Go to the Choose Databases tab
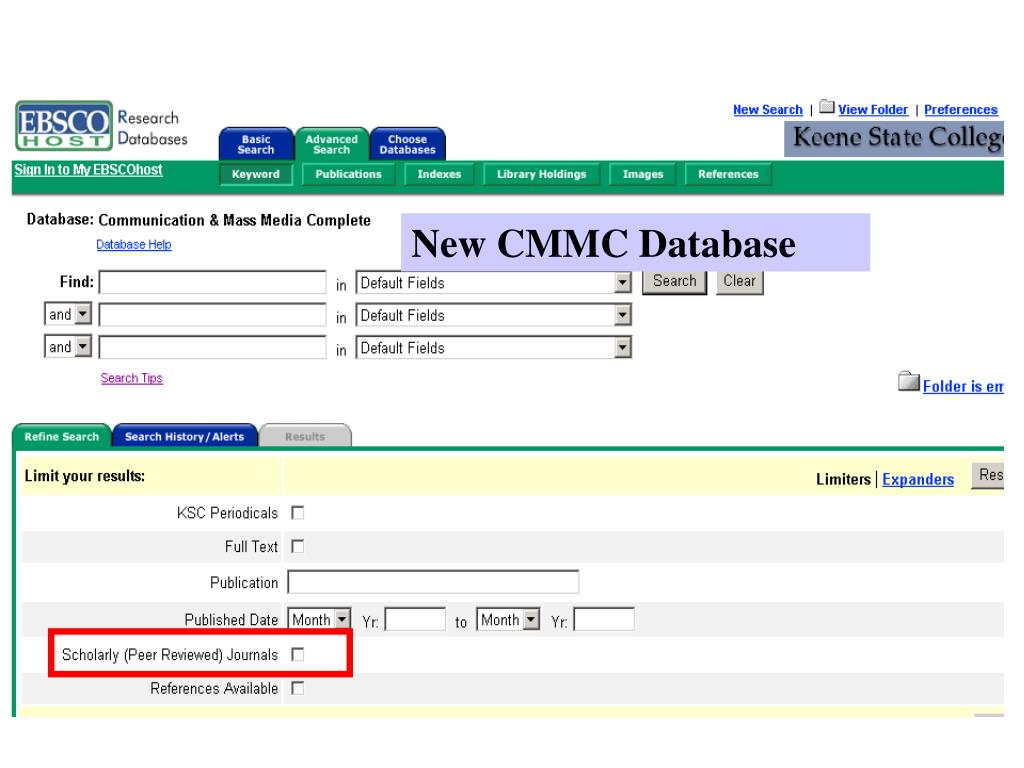This screenshot has height=768, width=1024. coord(408,144)
